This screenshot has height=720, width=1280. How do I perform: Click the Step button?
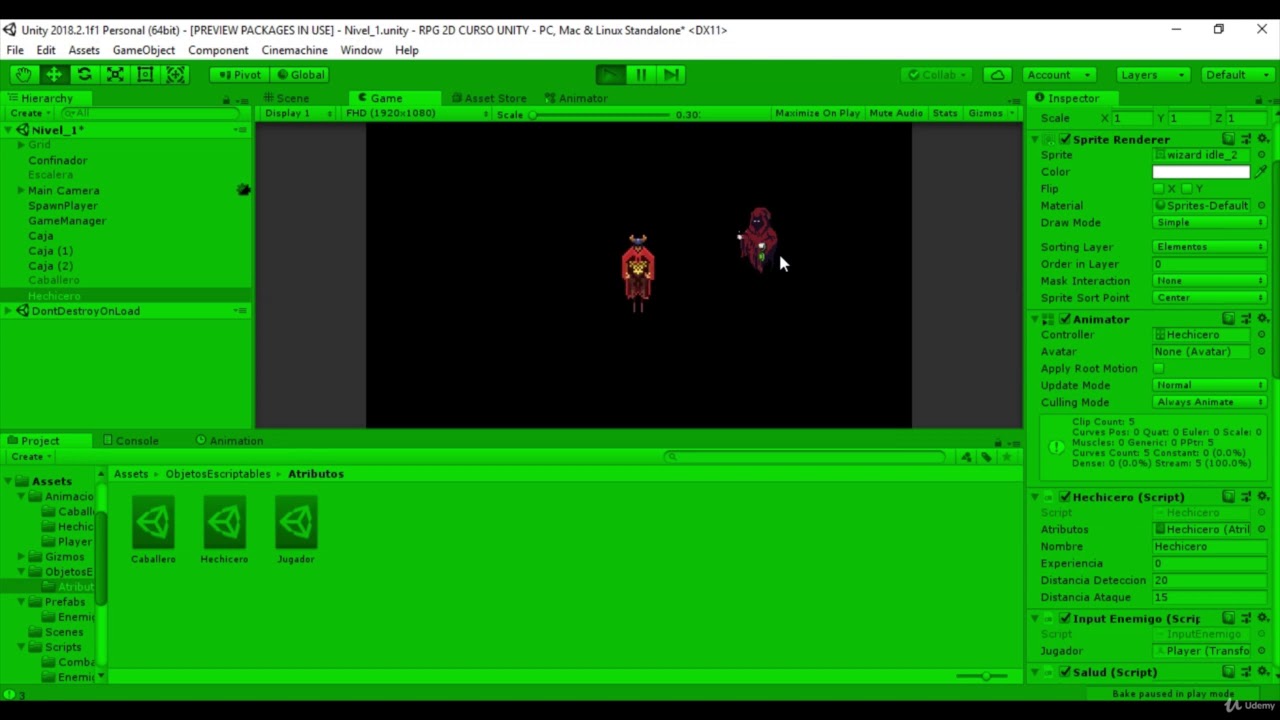pos(671,74)
